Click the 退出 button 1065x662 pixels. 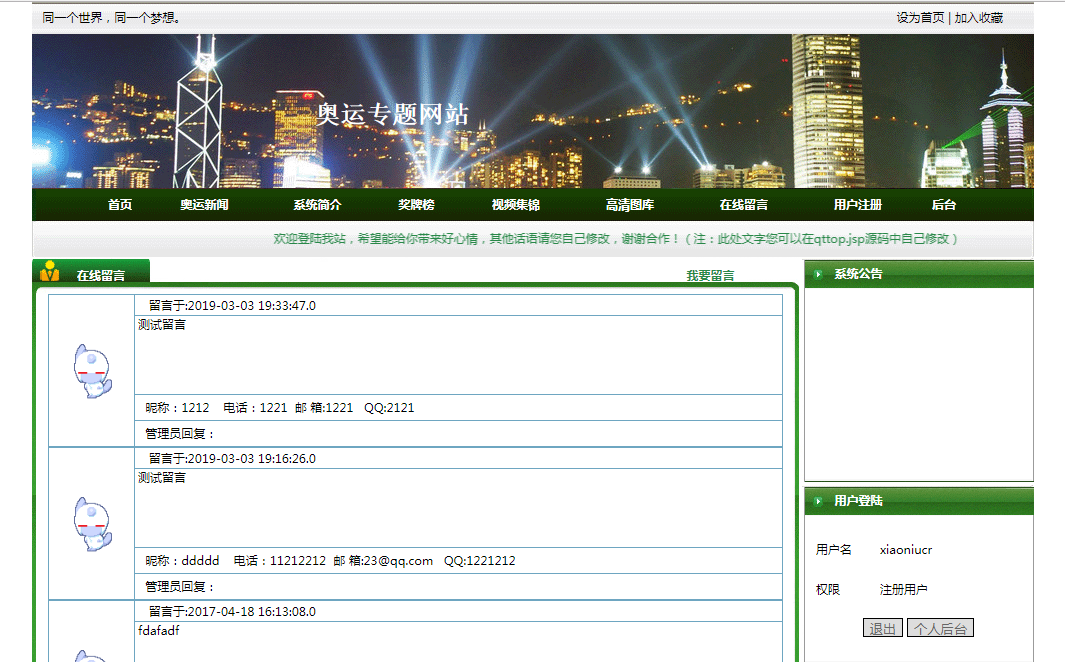[x=882, y=629]
